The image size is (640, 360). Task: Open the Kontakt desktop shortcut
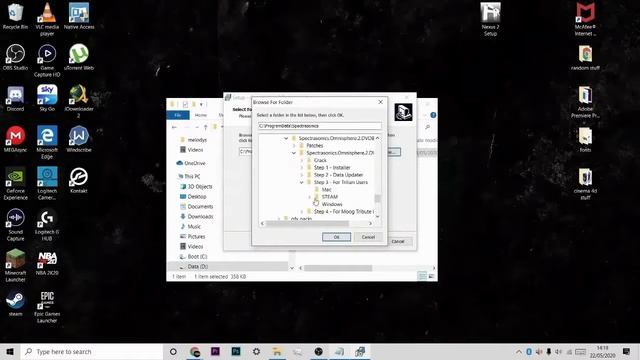click(x=79, y=180)
